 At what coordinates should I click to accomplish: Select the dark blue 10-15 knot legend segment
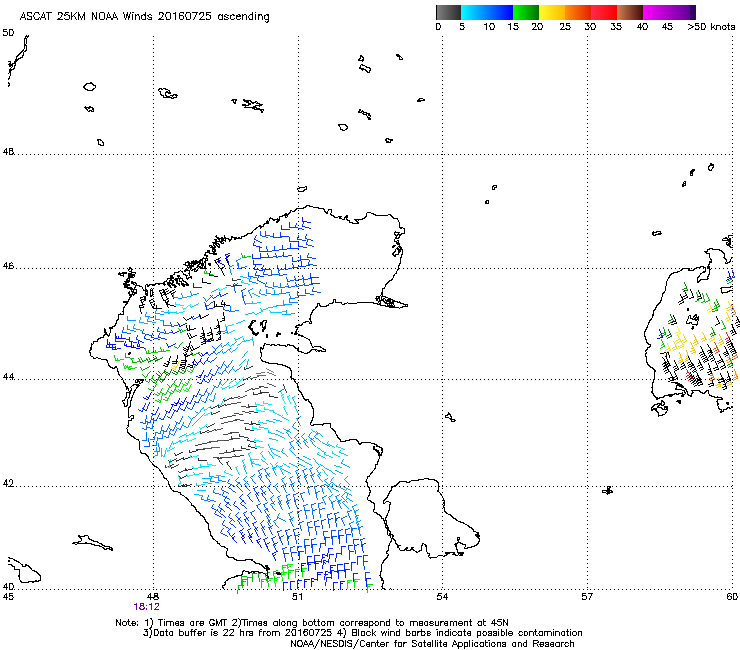pos(500,12)
